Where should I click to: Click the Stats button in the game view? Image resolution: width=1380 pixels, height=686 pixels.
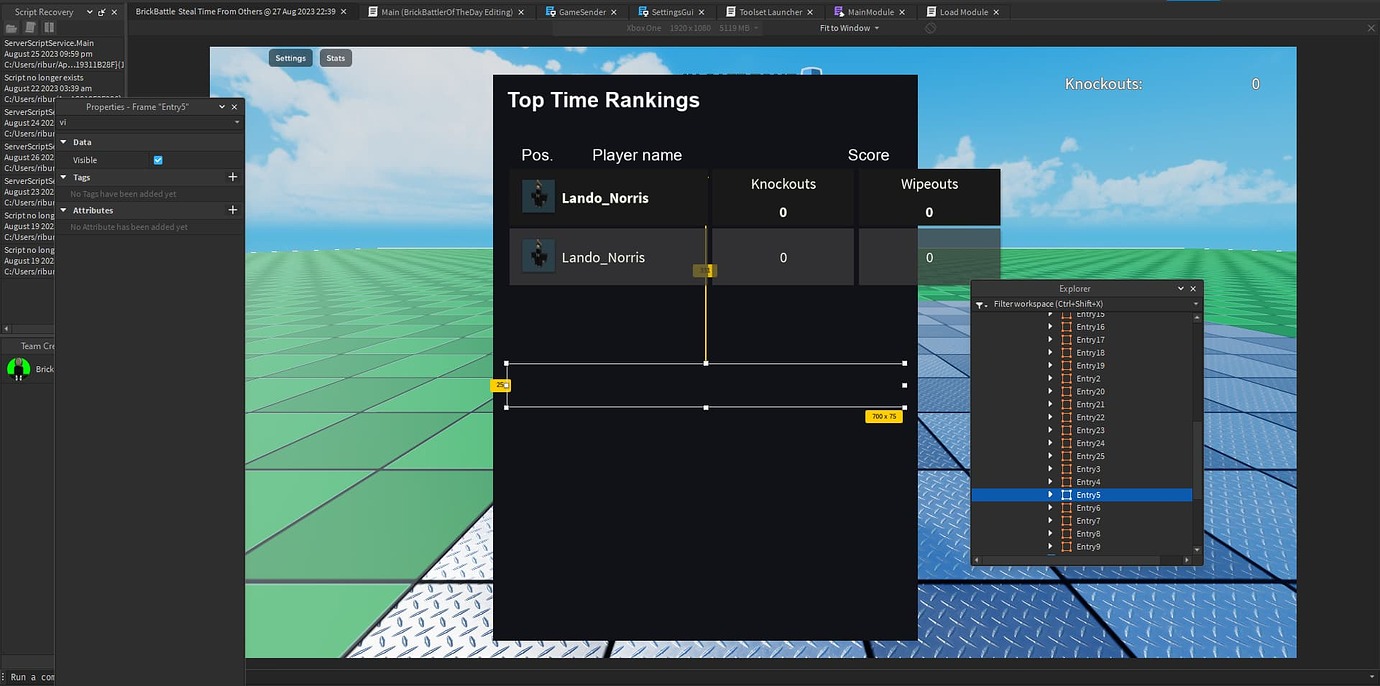click(335, 58)
